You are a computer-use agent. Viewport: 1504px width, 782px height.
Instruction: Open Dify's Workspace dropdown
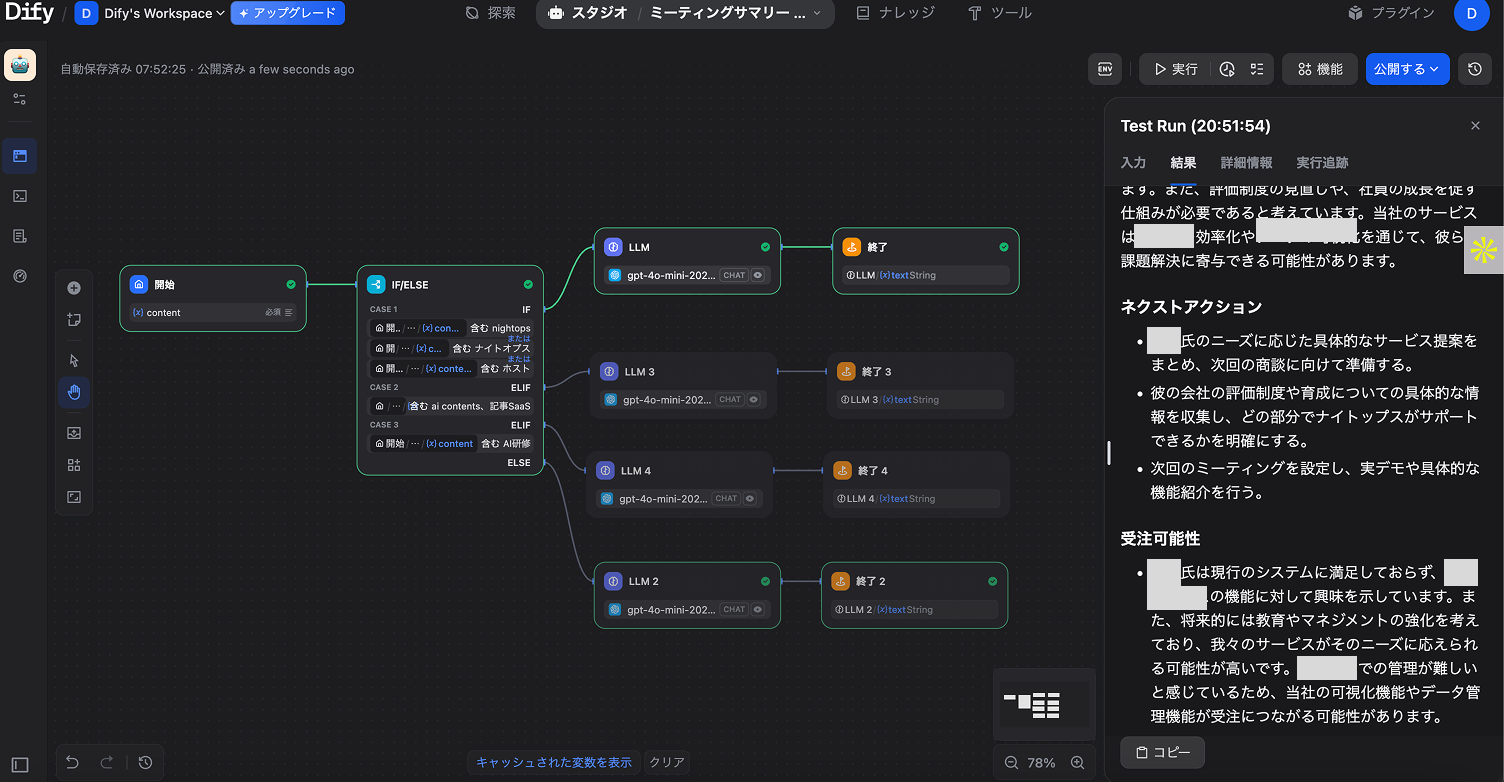pyautogui.click(x=150, y=13)
